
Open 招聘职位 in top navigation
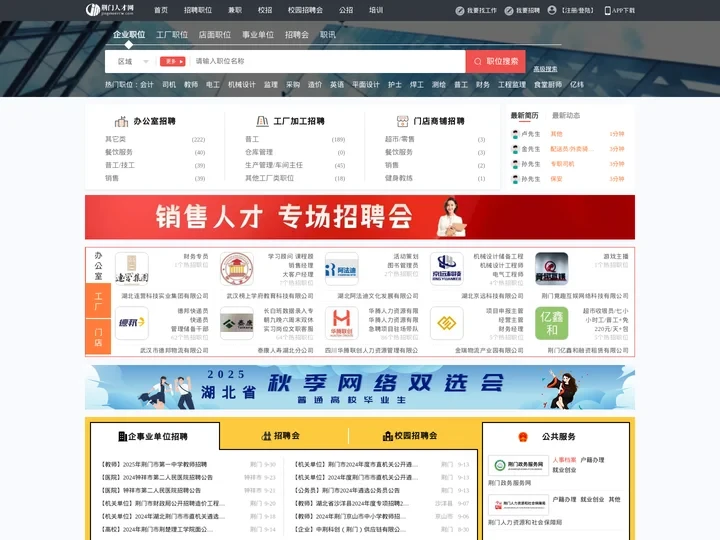pos(198,10)
